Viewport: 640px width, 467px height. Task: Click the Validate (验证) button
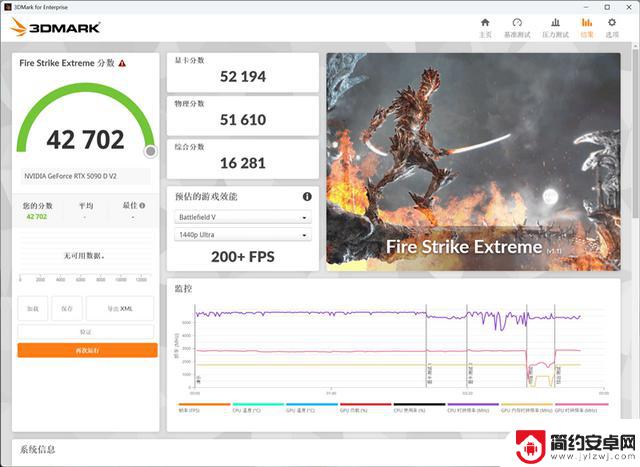click(86, 331)
